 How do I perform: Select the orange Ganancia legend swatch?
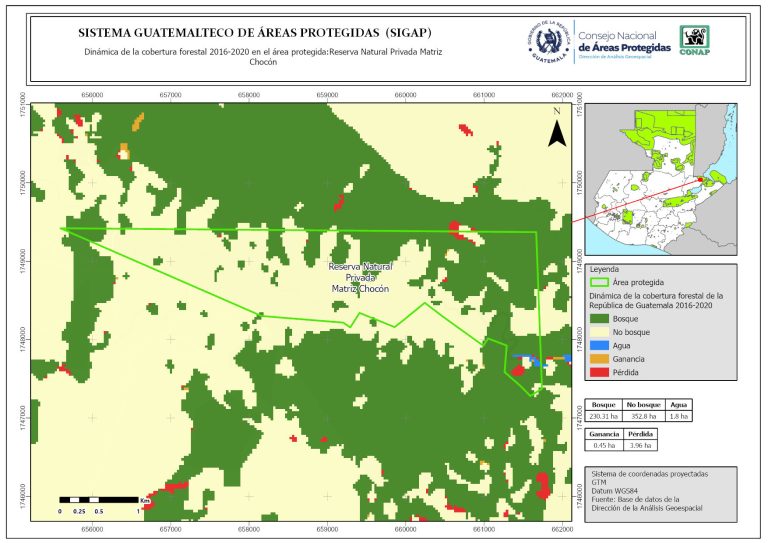click(x=599, y=358)
